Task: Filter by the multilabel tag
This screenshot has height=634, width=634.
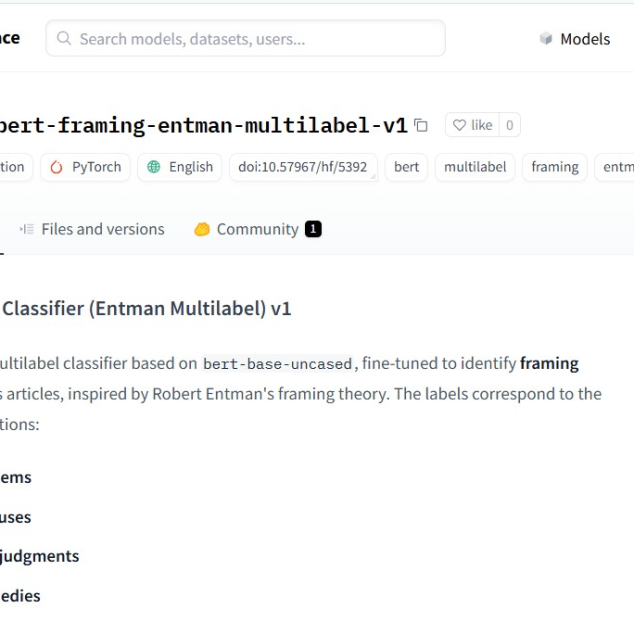Action: (475, 167)
